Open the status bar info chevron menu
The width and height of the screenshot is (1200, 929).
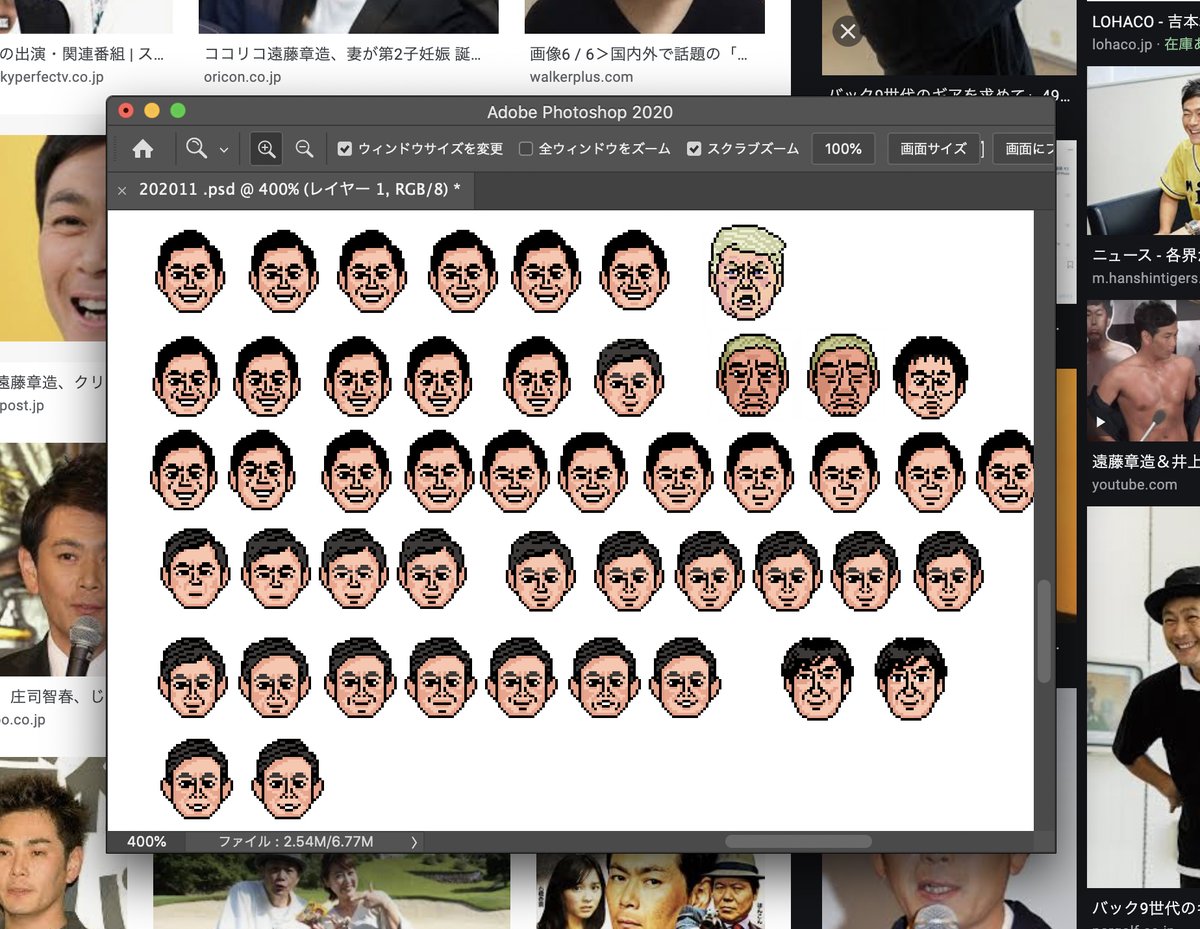[414, 842]
